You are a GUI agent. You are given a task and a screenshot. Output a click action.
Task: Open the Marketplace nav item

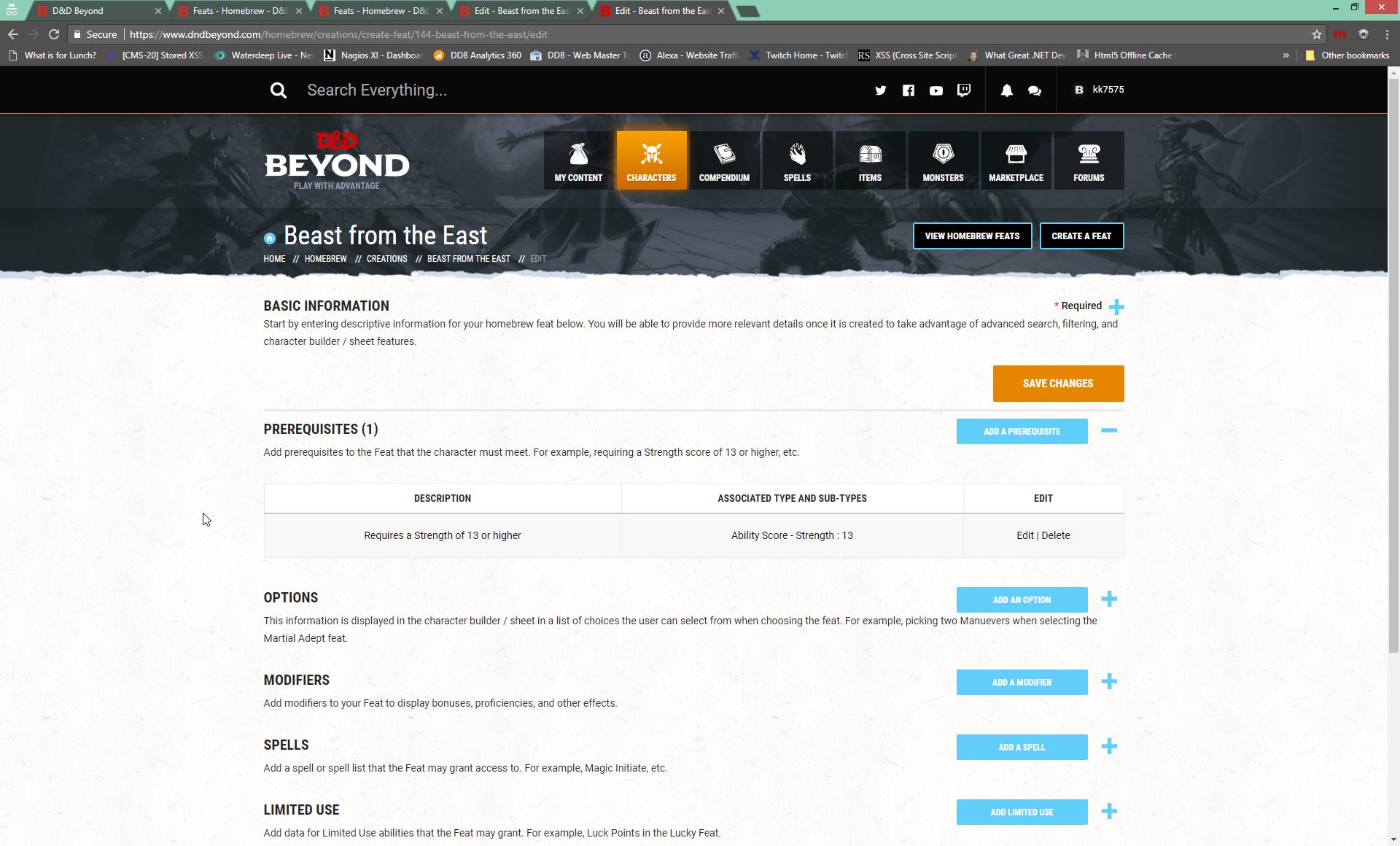point(1016,160)
